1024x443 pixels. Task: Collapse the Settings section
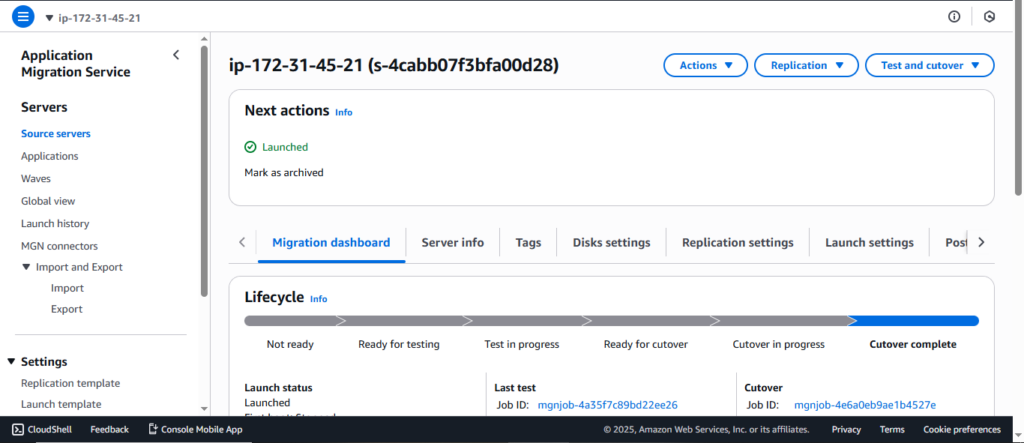click(11, 362)
